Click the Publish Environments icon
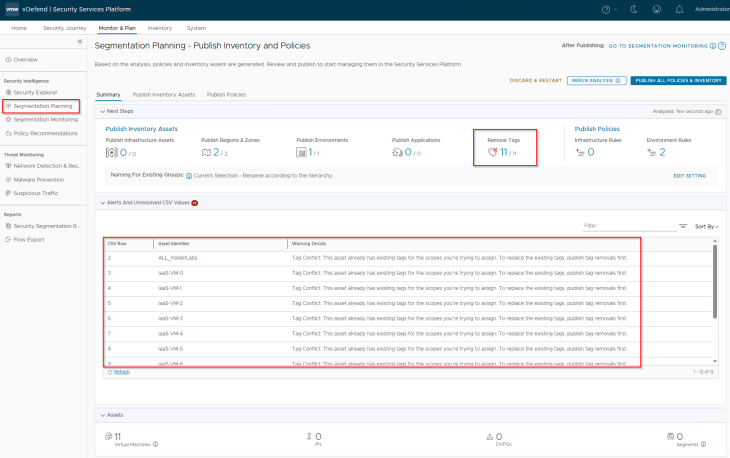Viewport: 730px width, 458px height. click(x=302, y=153)
